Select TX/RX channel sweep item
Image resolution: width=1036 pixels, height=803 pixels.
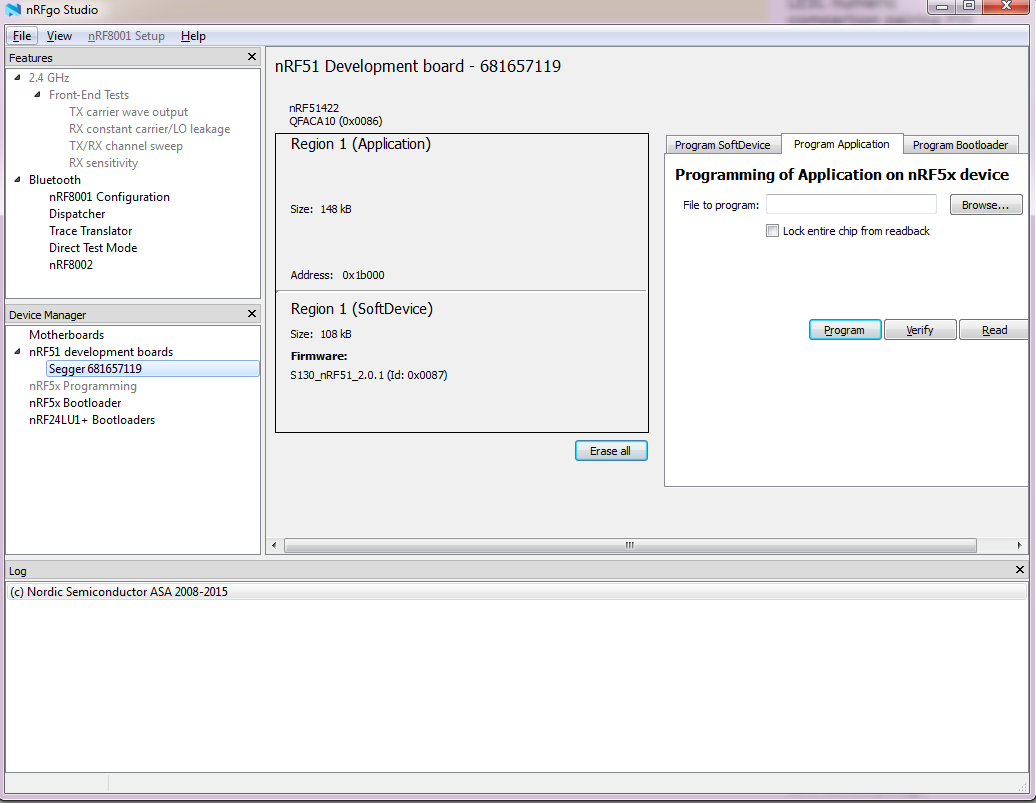point(126,146)
